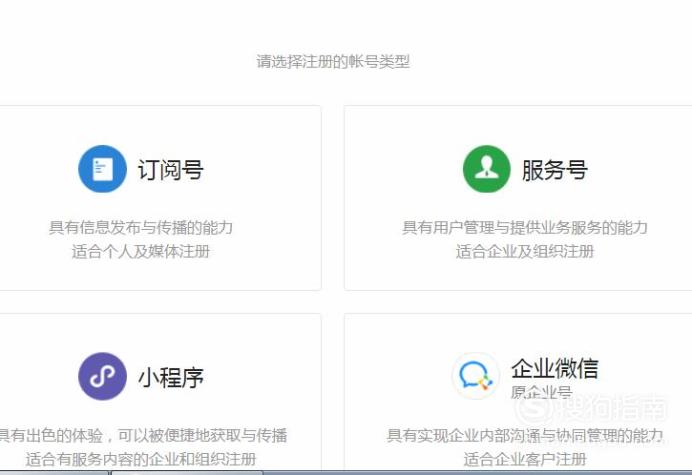Click the blue 订阅号 document icon
692x475 pixels.
102,169
